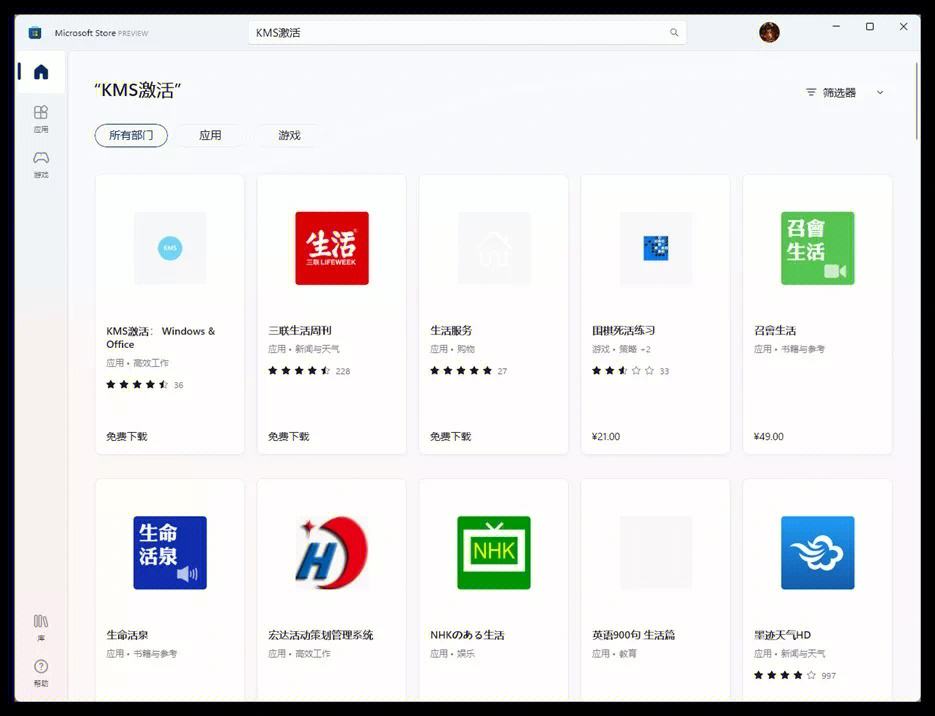Click the 围棋死活练习 board icon
The image size is (935, 716).
point(656,248)
